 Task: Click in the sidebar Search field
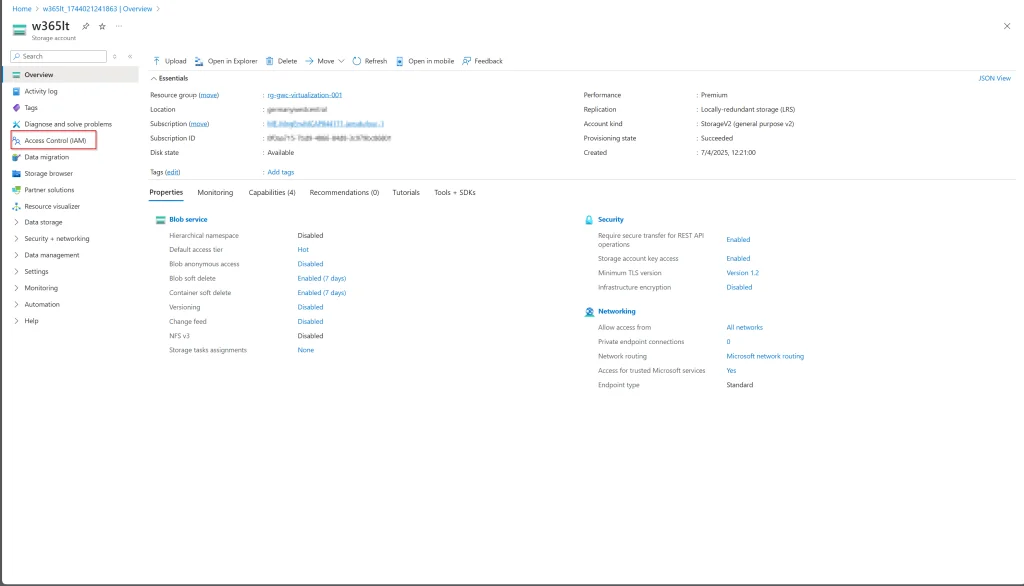click(x=58, y=56)
